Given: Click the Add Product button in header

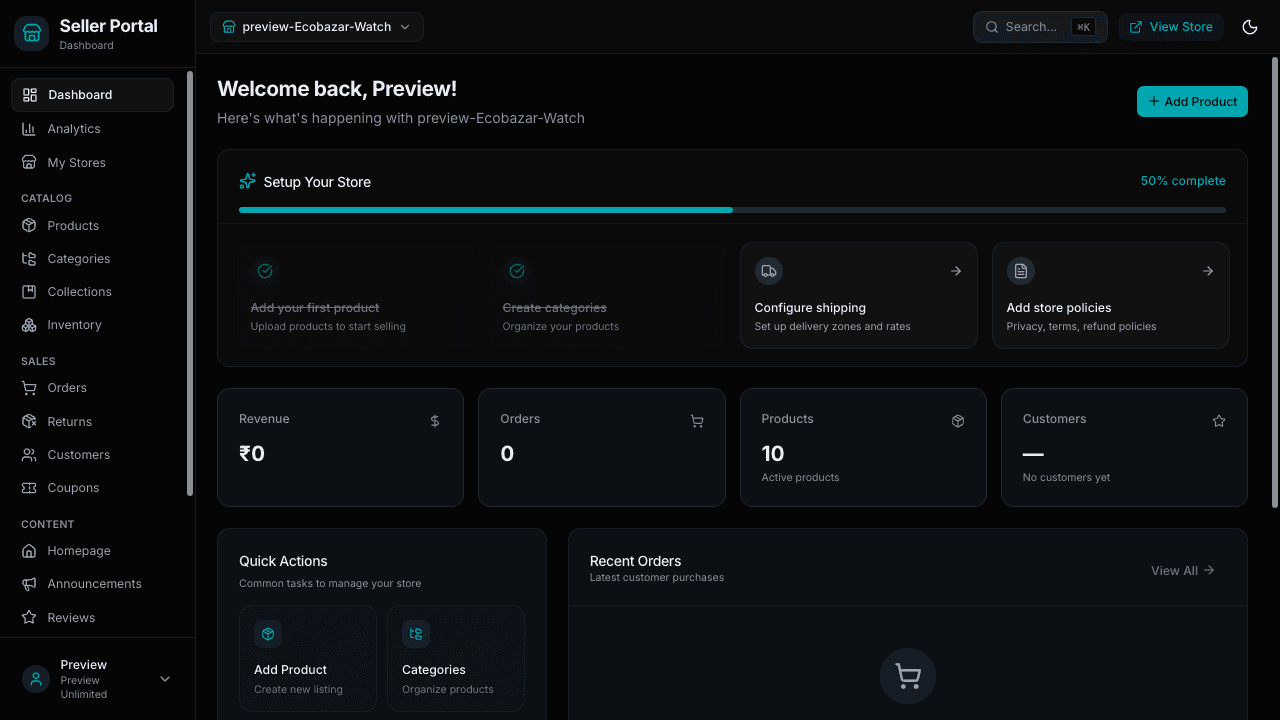Looking at the screenshot, I should coord(1192,101).
